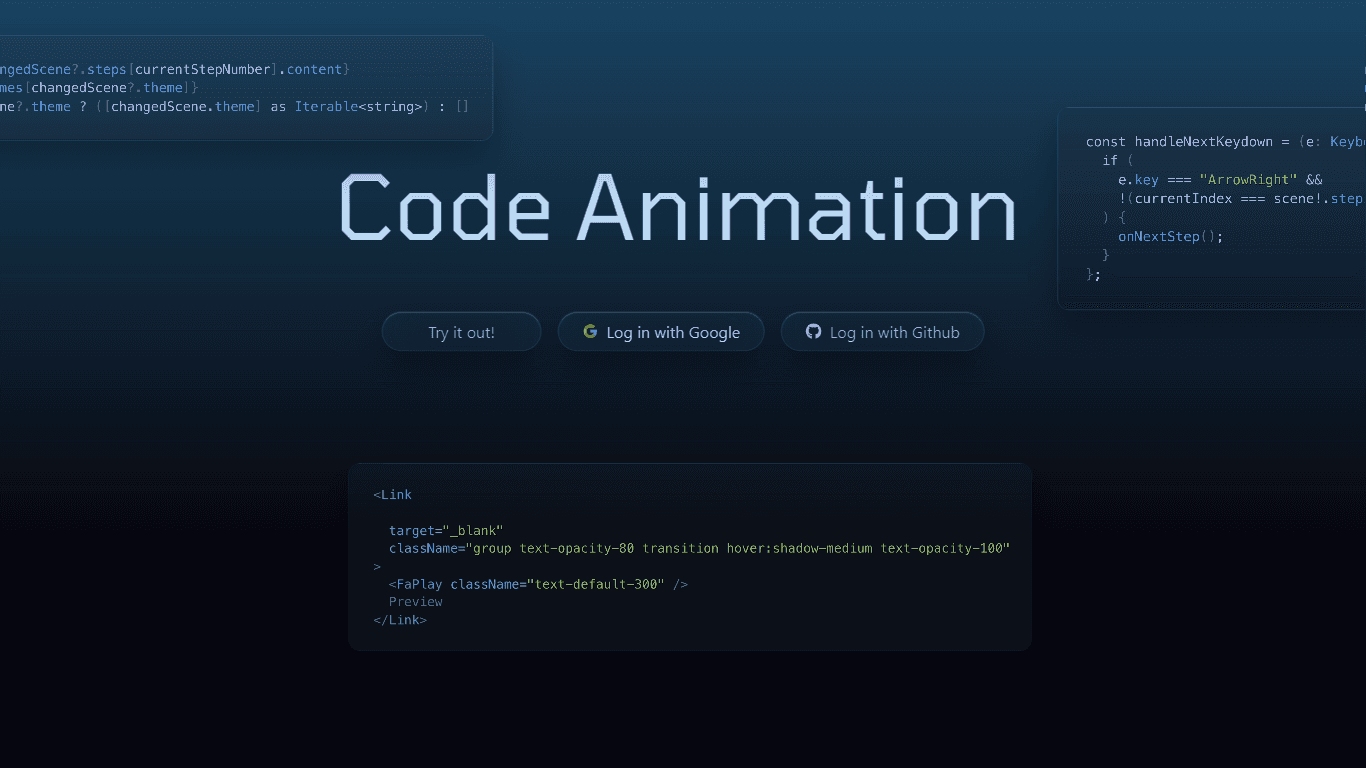Click the Github octocat icon

point(813,332)
